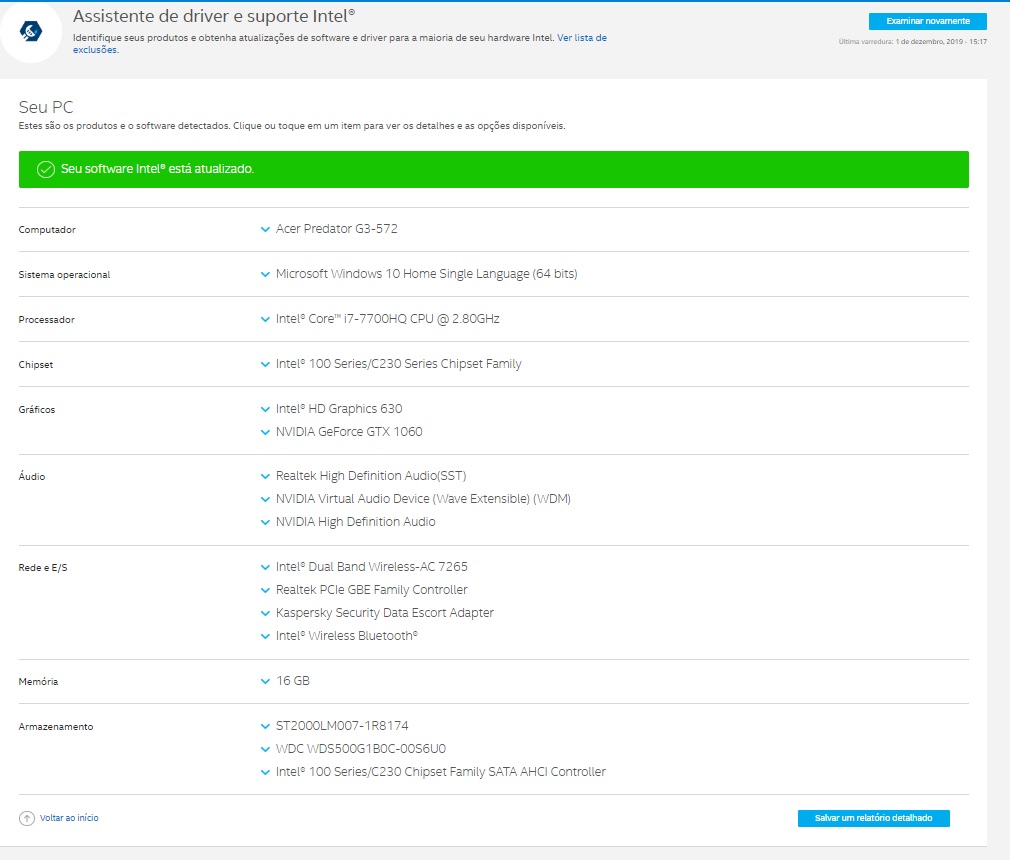Click the Áudio row label
The image size is (1010, 860).
point(32,477)
